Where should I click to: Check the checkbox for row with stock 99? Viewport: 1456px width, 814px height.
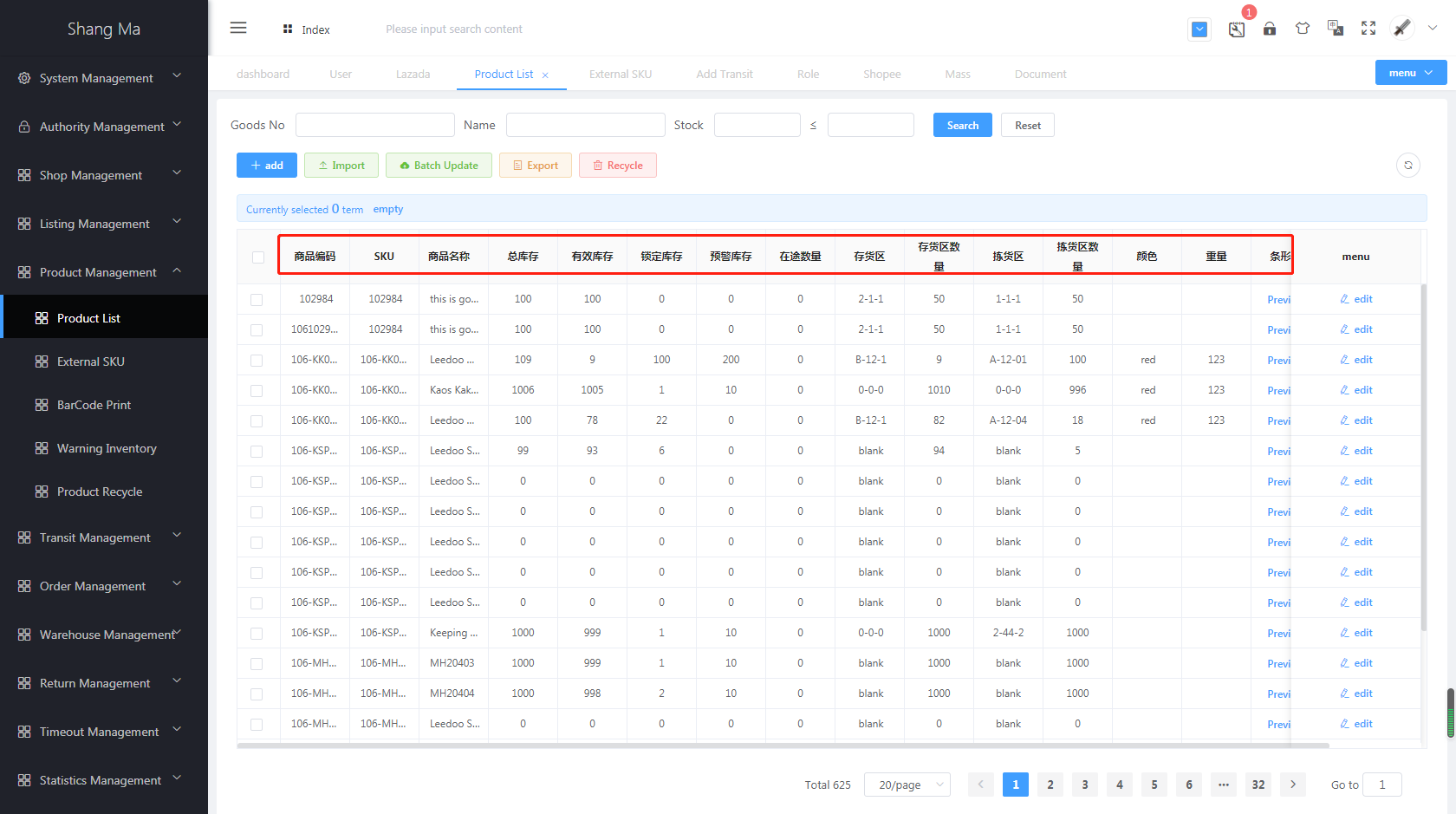257,452
